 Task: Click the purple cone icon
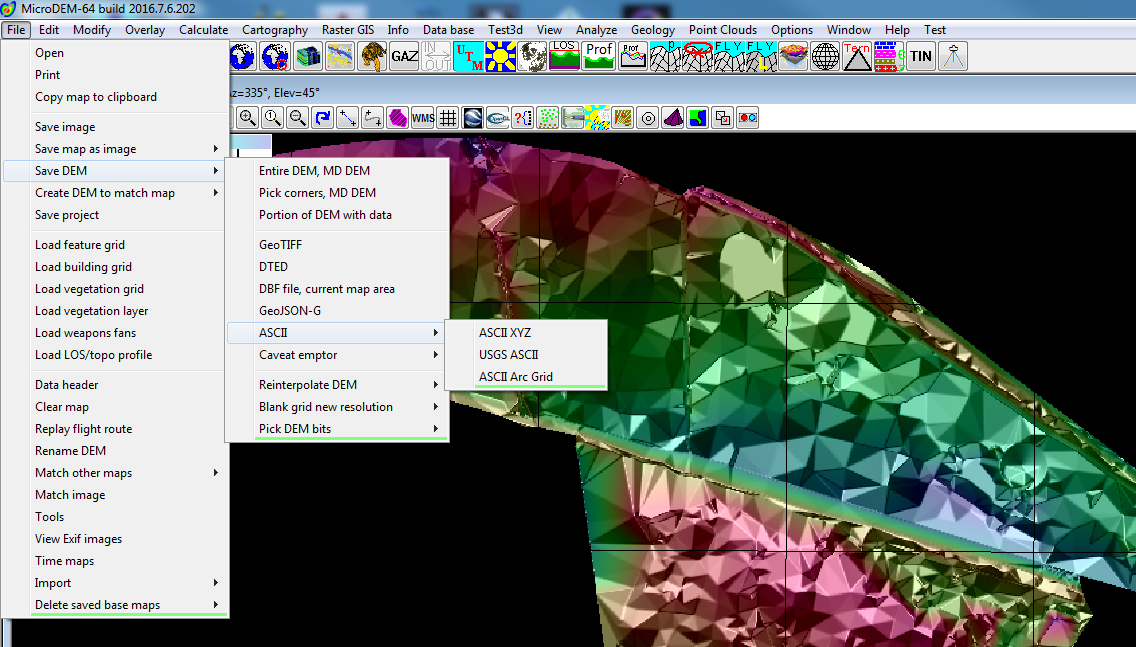coord(673,117)
